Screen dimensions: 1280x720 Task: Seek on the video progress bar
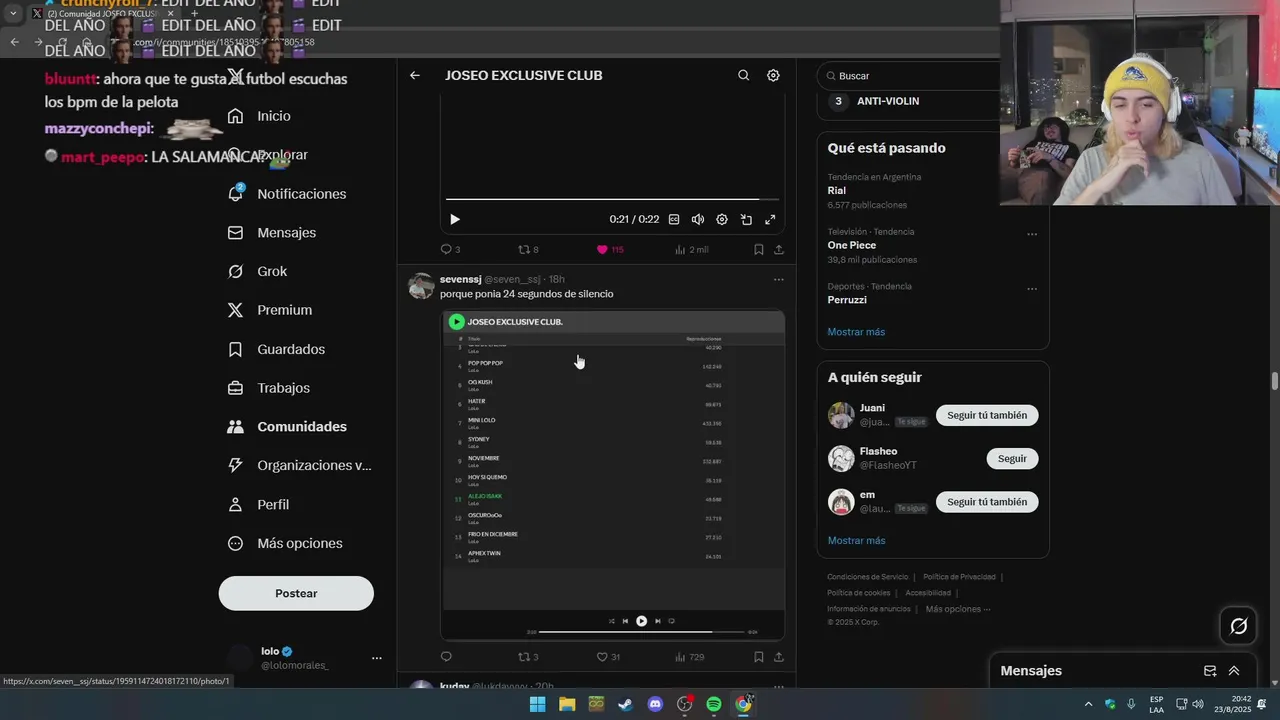pos(612,199)
